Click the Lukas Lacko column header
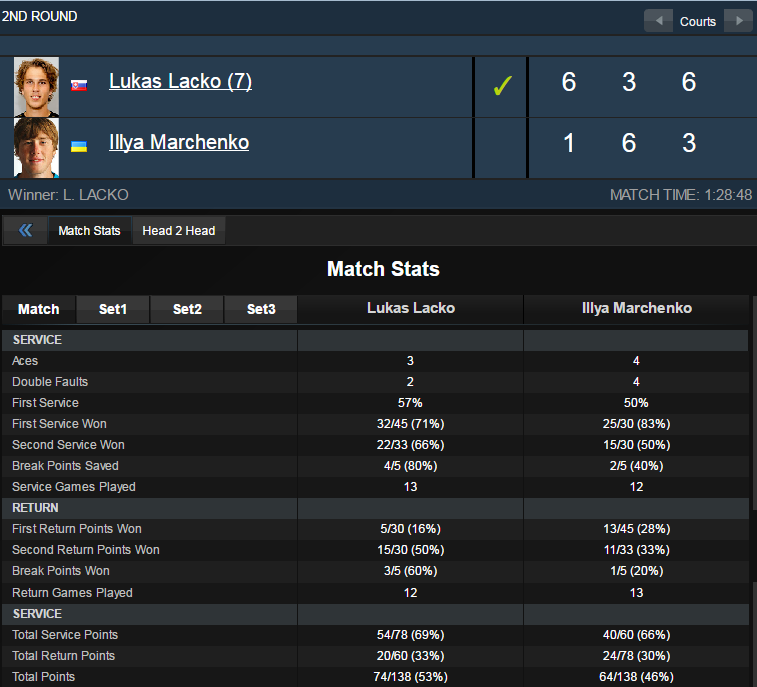Image resolution: width=757 pixels, height=687 pixels. [411, 308]
